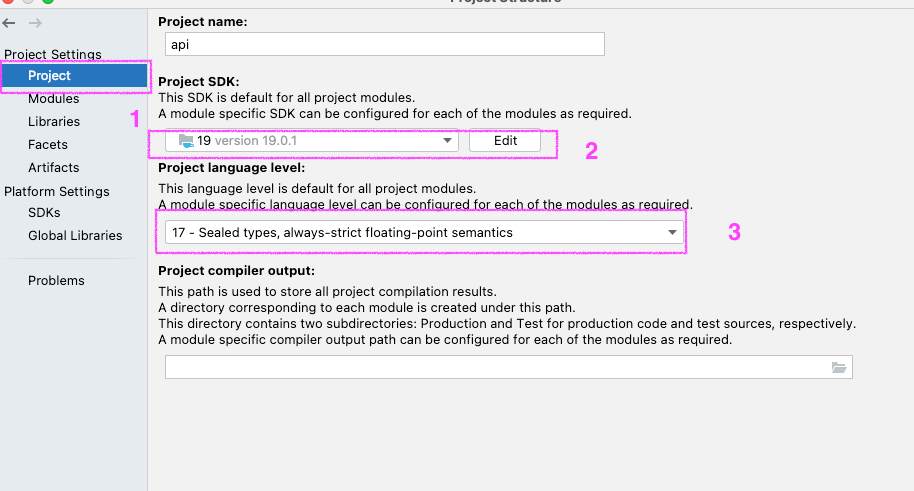This screenshot has width=914, height=491.
Task: Click the green maximize window button
Action: pyautogui.click(x=48, y=1)
